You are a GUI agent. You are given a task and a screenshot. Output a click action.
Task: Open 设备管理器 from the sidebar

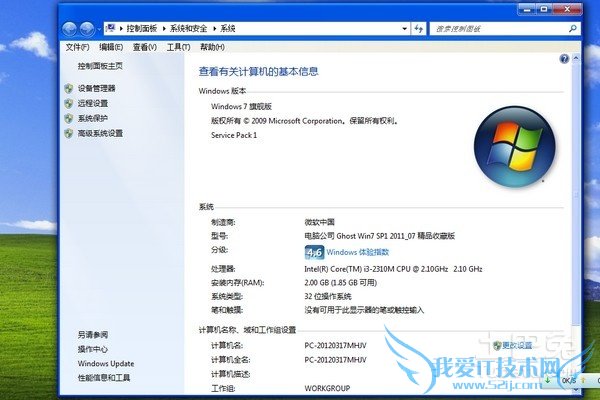(96, 88)
